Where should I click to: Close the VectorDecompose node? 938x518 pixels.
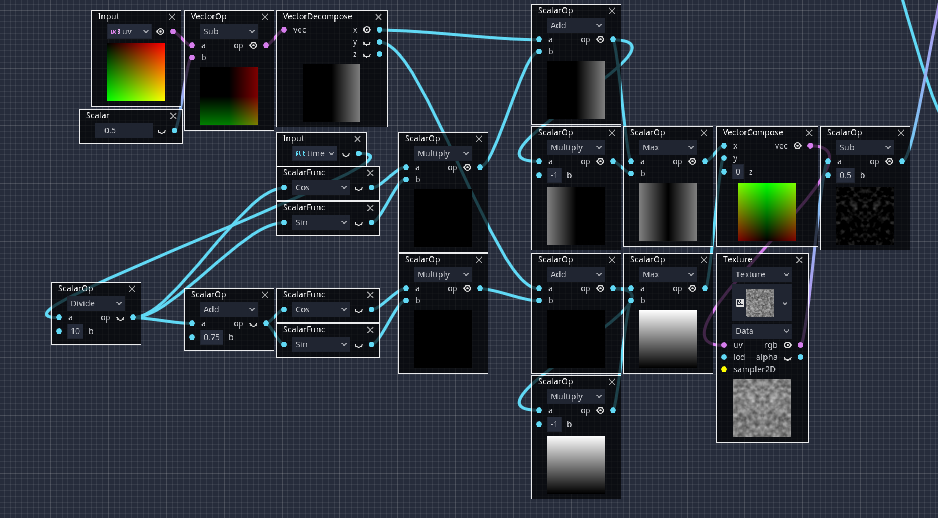click(x=378, y=17)
